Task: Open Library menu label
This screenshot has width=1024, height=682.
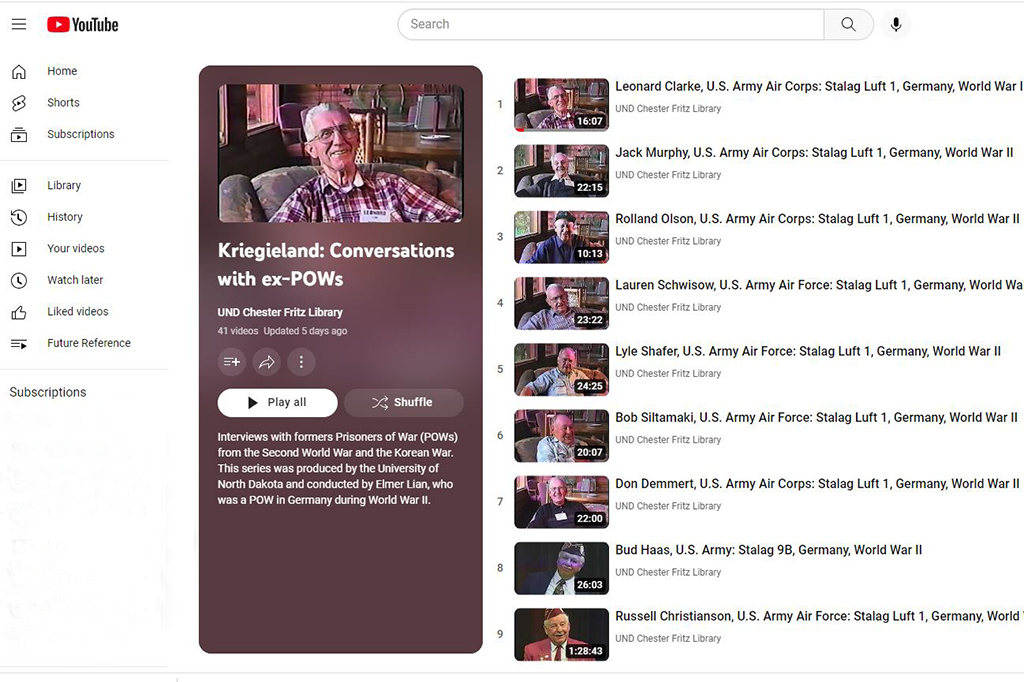Action: [x=64, y=186]
